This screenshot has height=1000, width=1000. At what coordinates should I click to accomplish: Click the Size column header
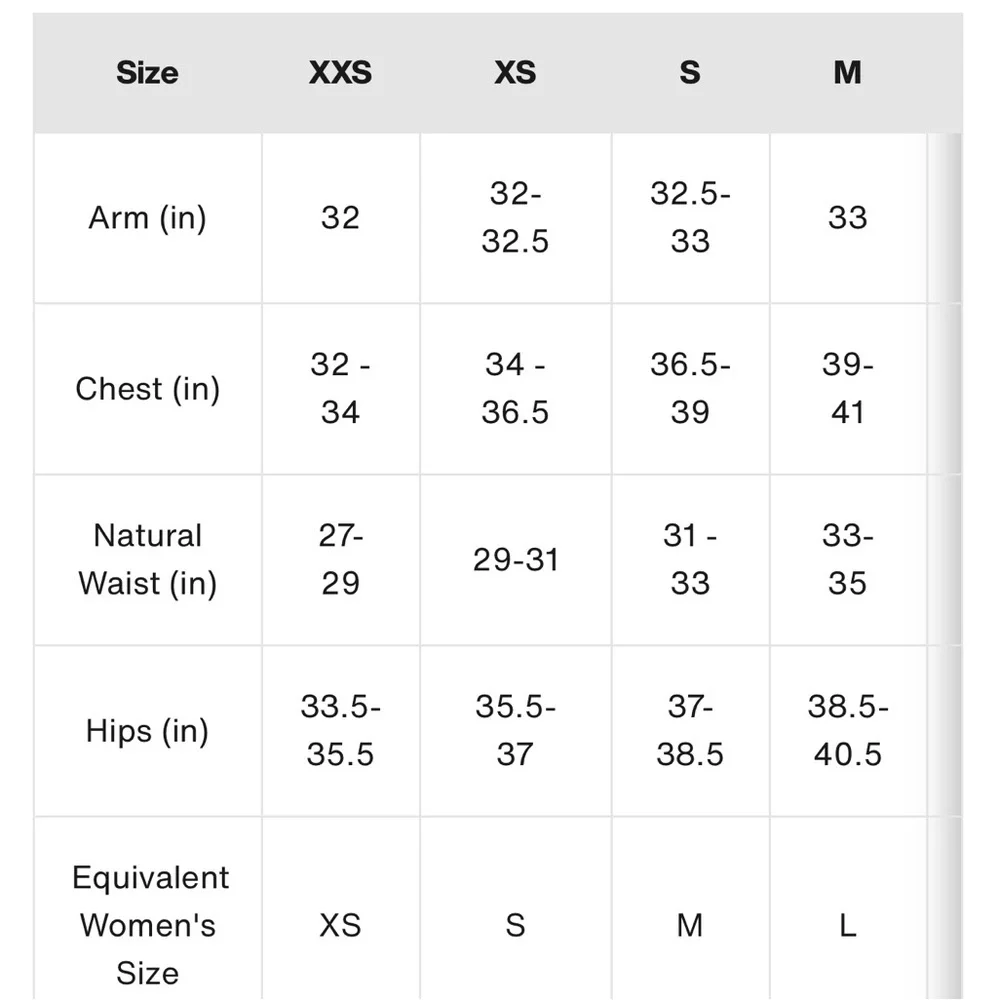click(147, 73)
